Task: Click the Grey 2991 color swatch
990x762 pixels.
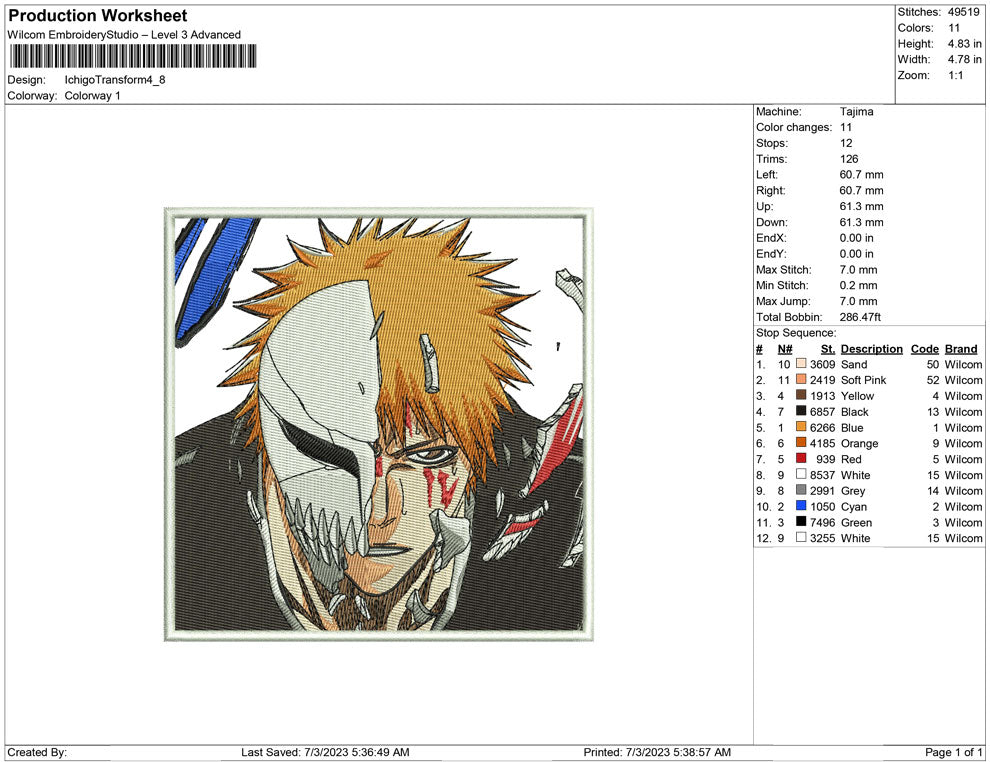Action: coord(801,490)
